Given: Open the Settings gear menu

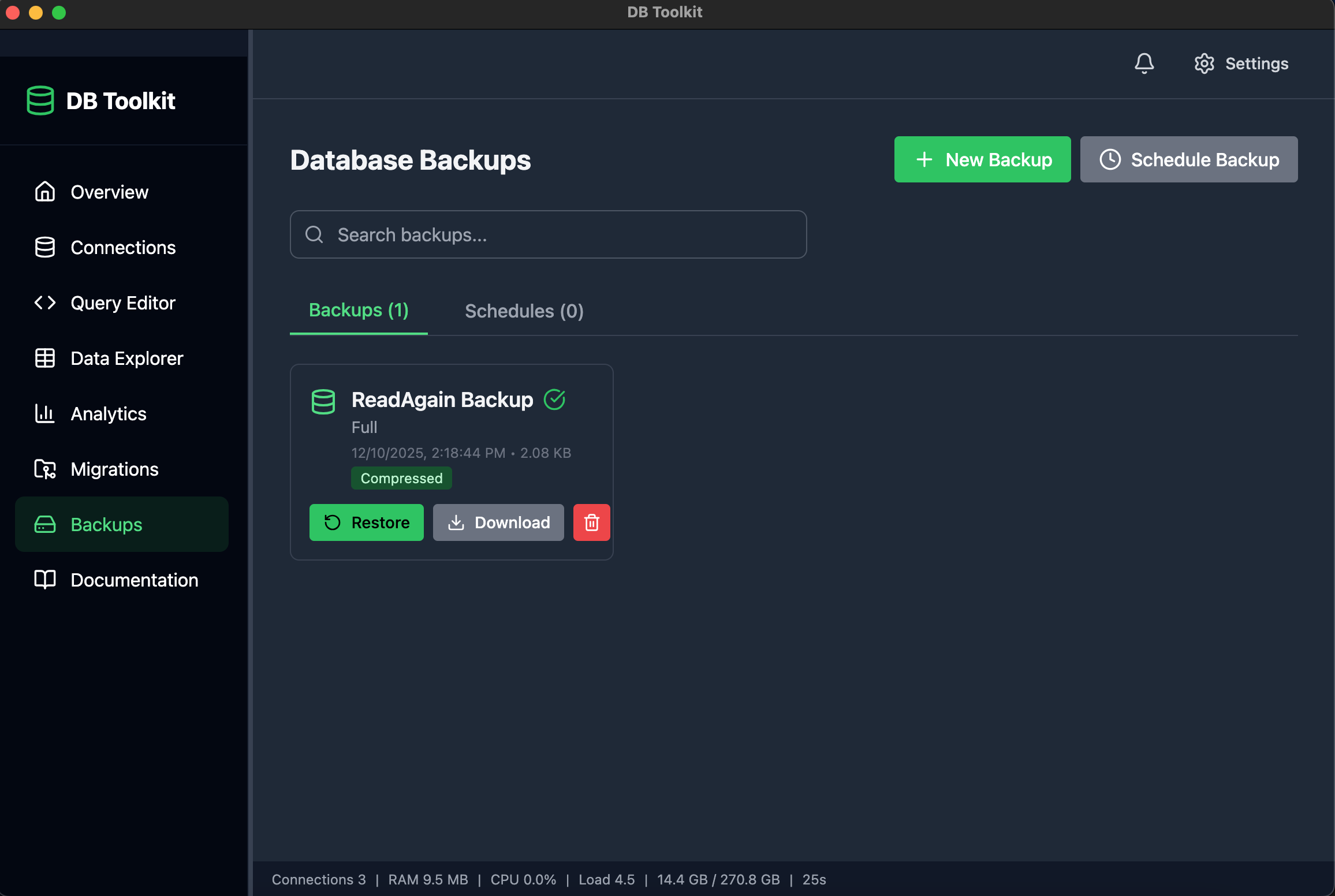Looking at the screenshot, I should point(1240,64).
